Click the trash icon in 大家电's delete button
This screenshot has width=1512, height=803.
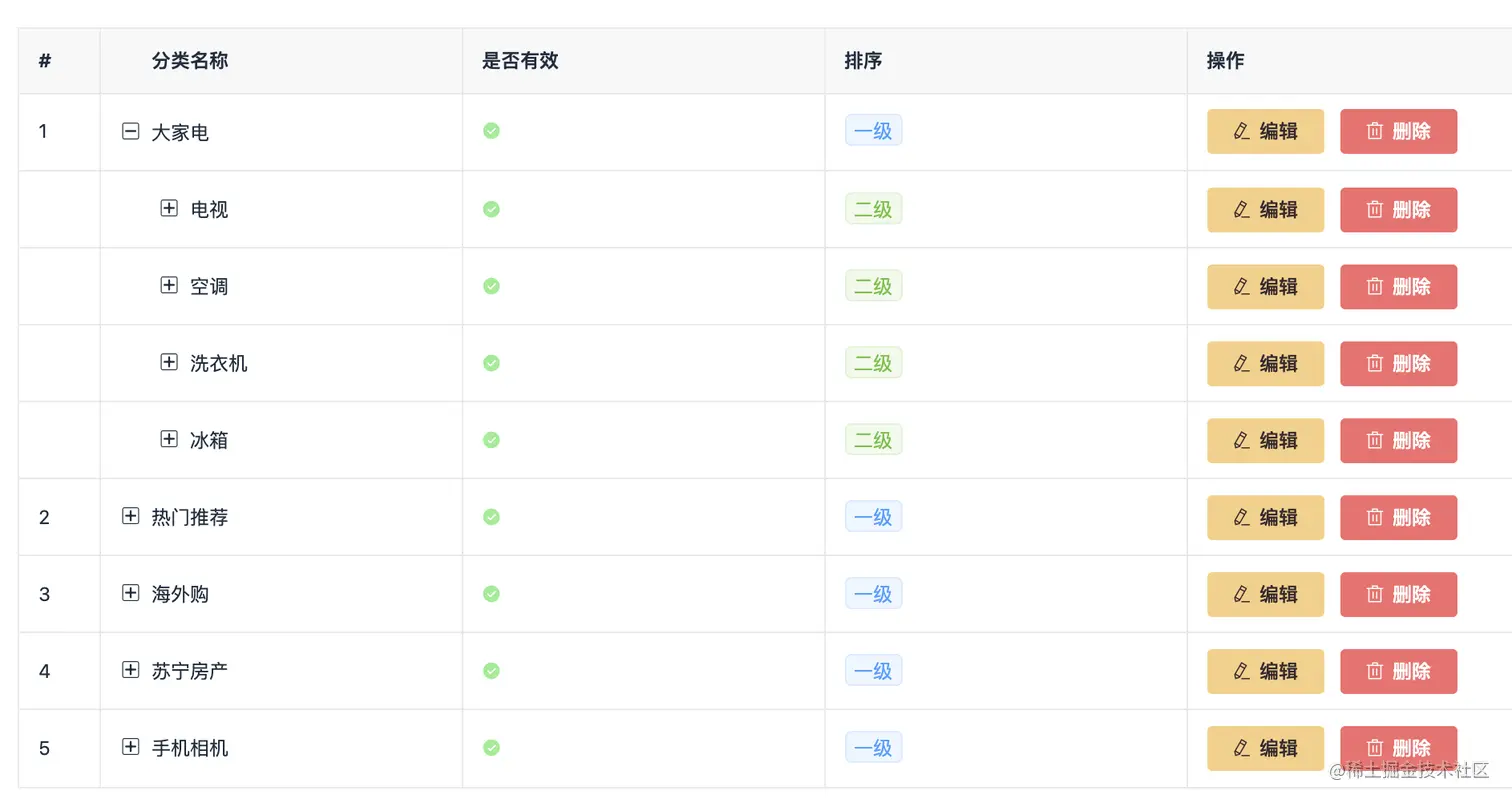coord(1374,131)
